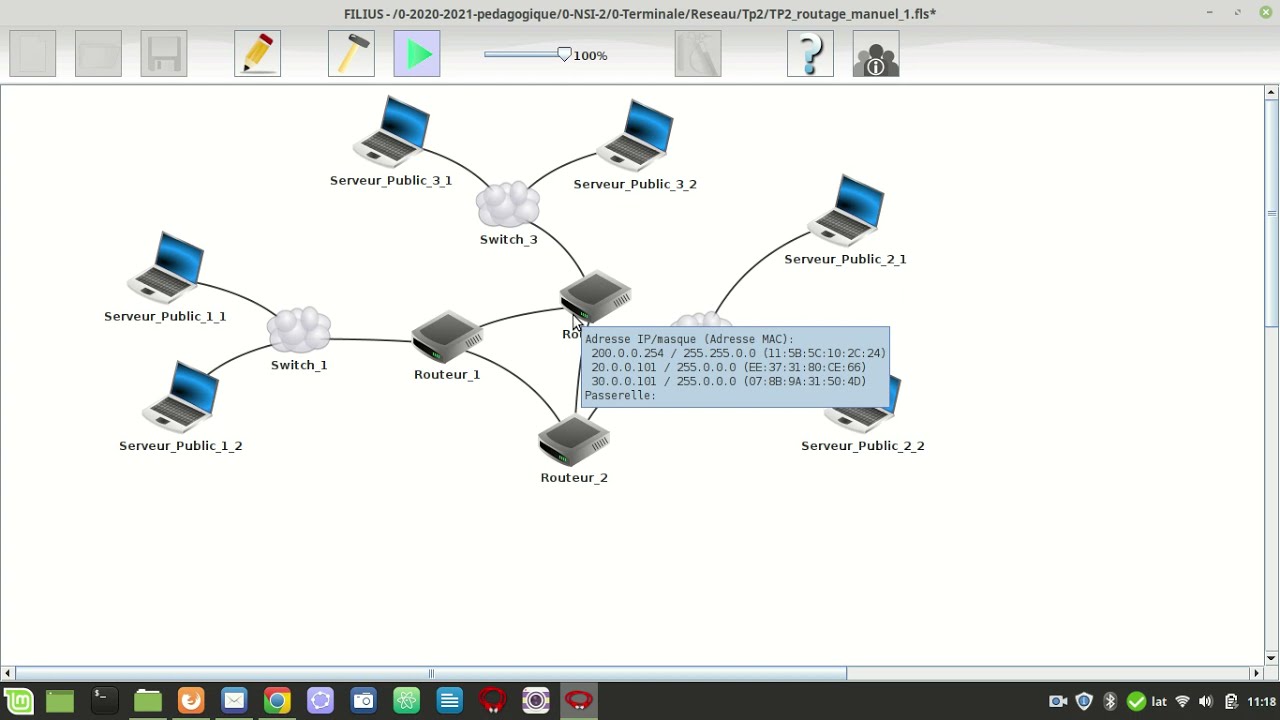Screen dimensions: 1280x720
Task: Click the simulation speed slider handle
Action: [x=565, y=55]
